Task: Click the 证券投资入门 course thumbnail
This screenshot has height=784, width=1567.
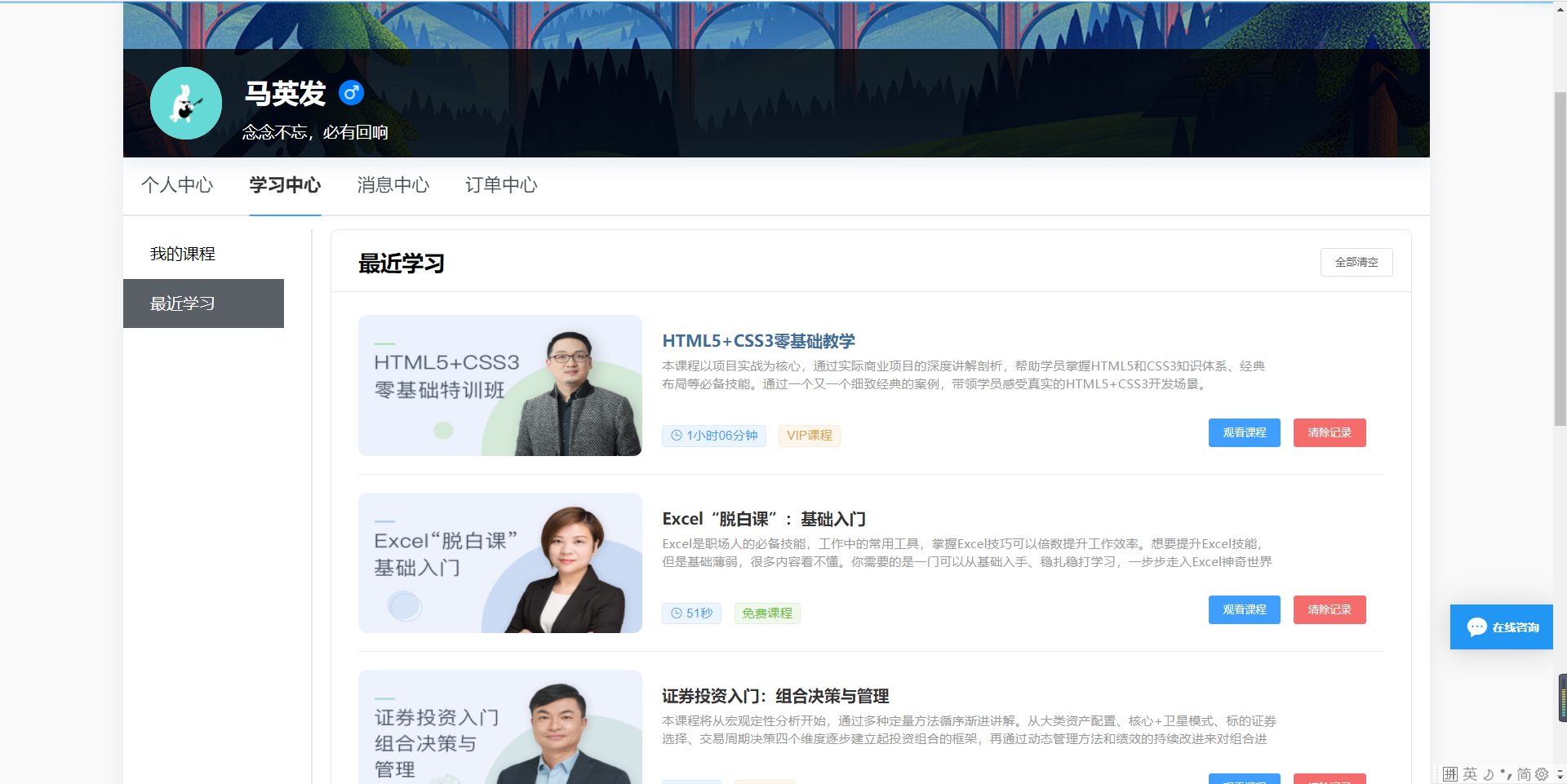Action: [x=500, y=727]
